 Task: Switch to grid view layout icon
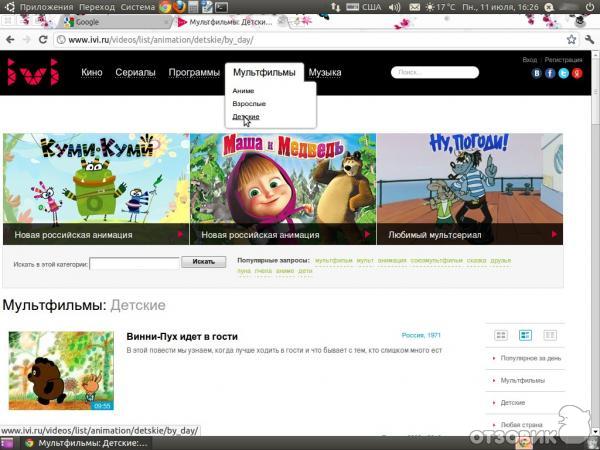coord(501,335)
